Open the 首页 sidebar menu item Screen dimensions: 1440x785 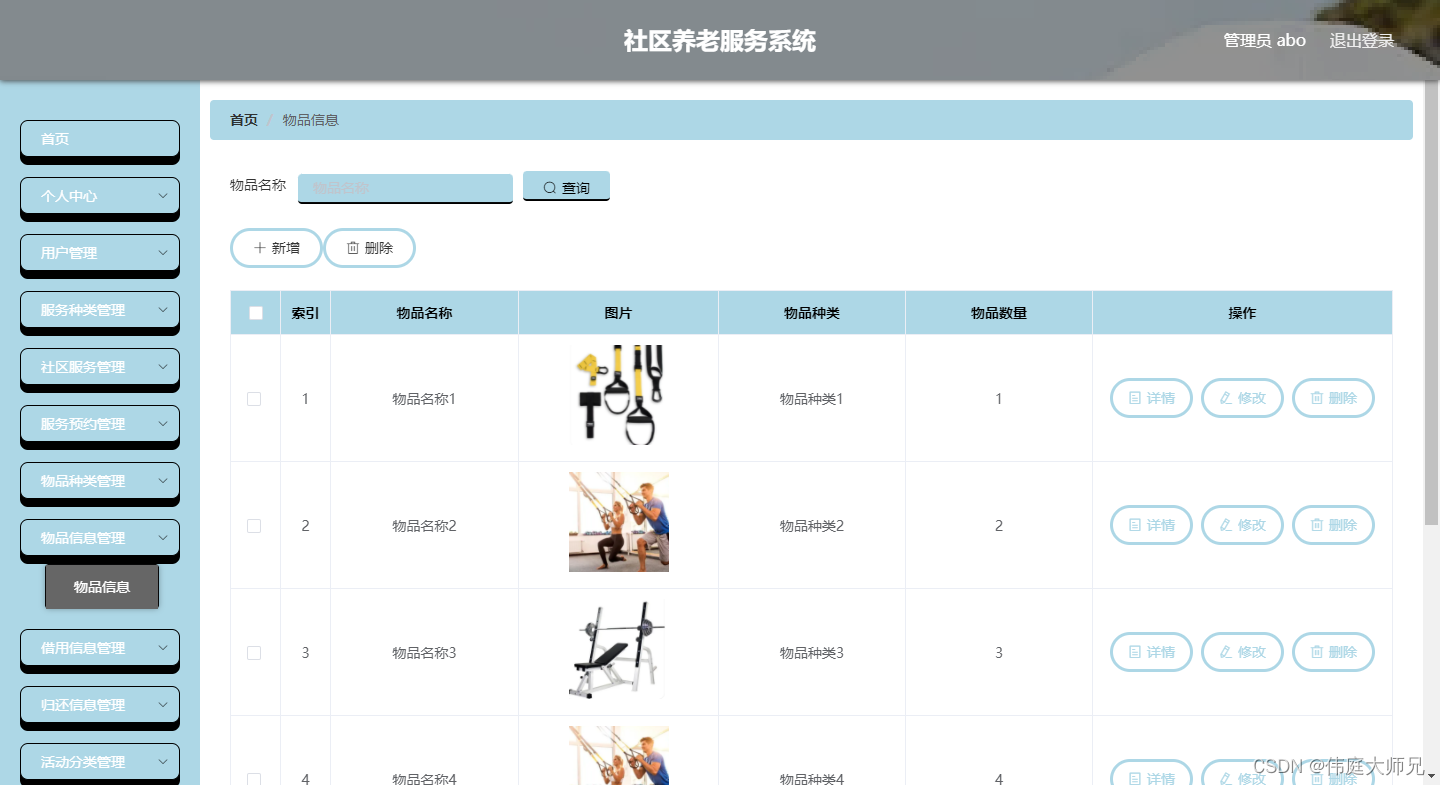click(x=100, y=140)
